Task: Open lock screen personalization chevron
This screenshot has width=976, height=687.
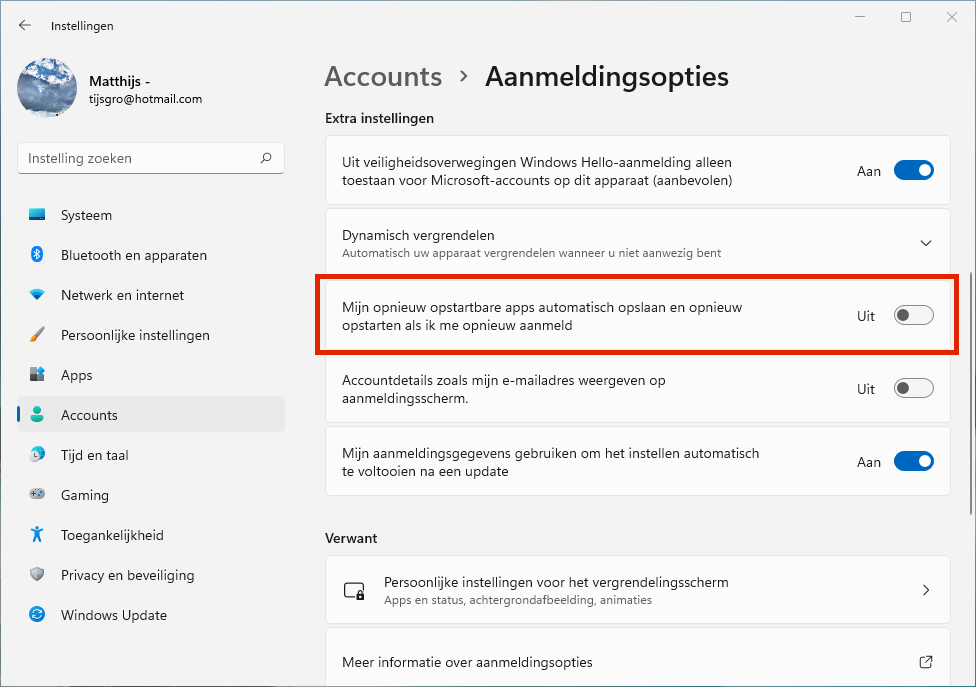Action: pyautogui.click(x=925, y=590)
